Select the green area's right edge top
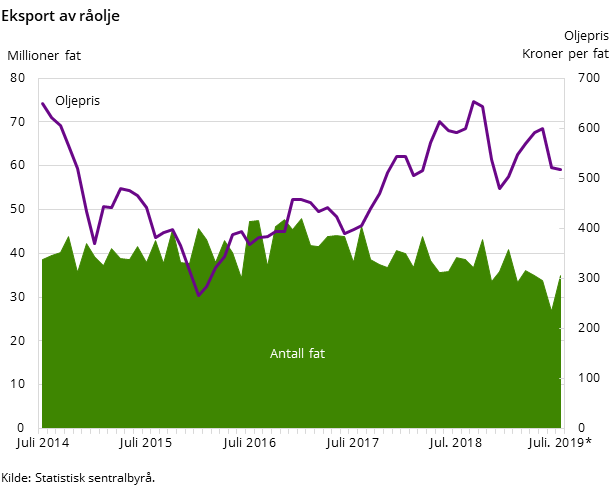This screenshot has height=487, width=610. pyautogui.click(x=561, y=275)
